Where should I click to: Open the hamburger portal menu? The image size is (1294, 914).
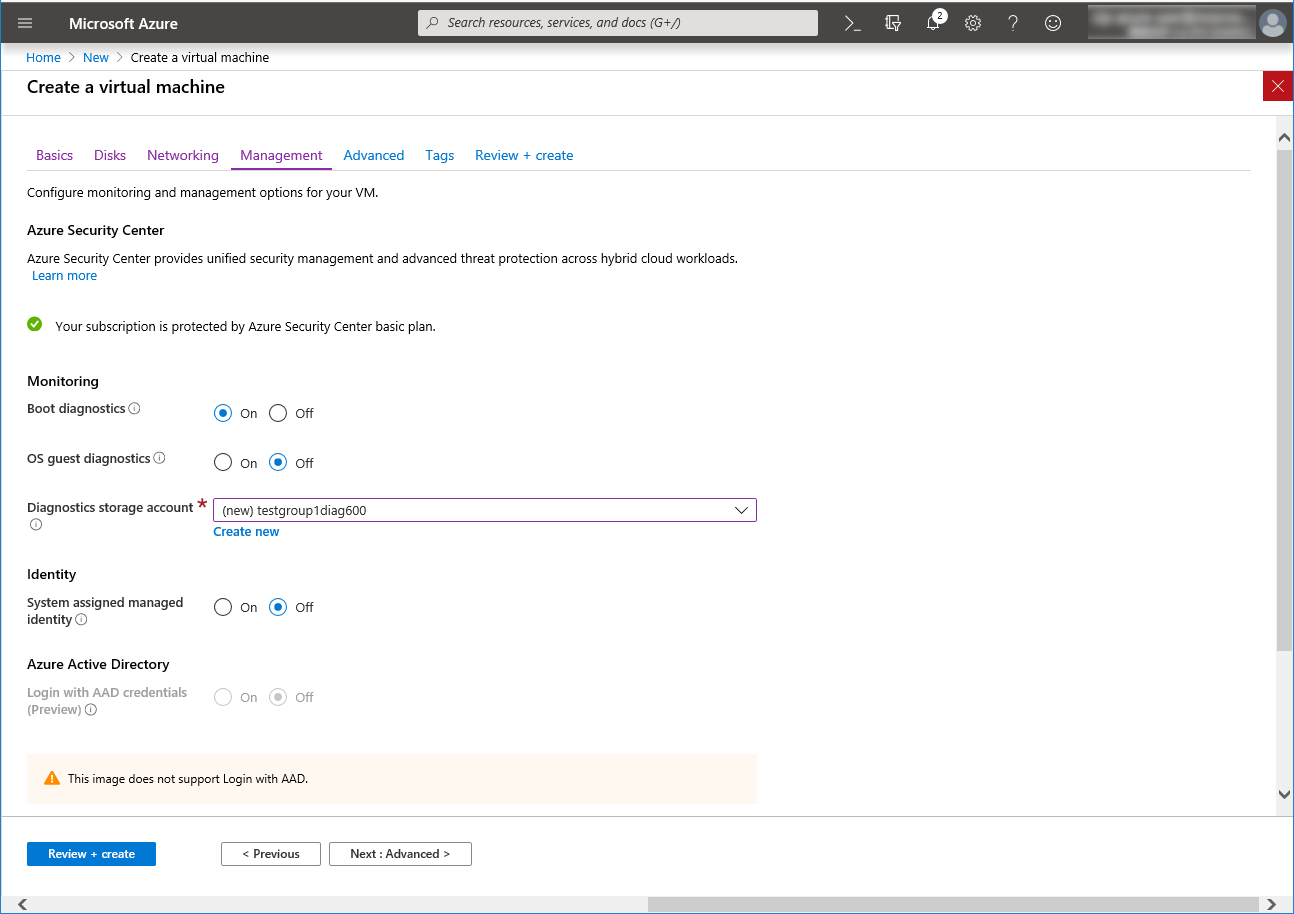point(25,23)
